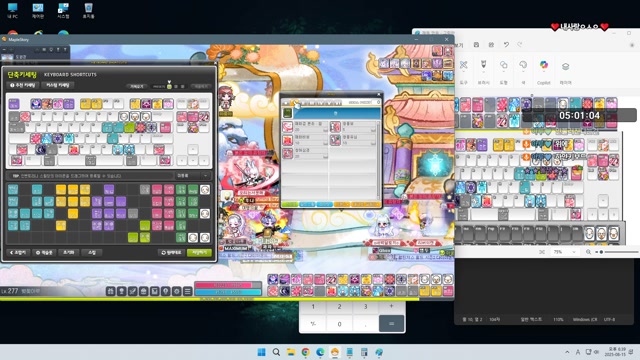Open the 제어판 control panel desktop icon
The width and height of the screenshot is (640, 360).
(38, 10)
